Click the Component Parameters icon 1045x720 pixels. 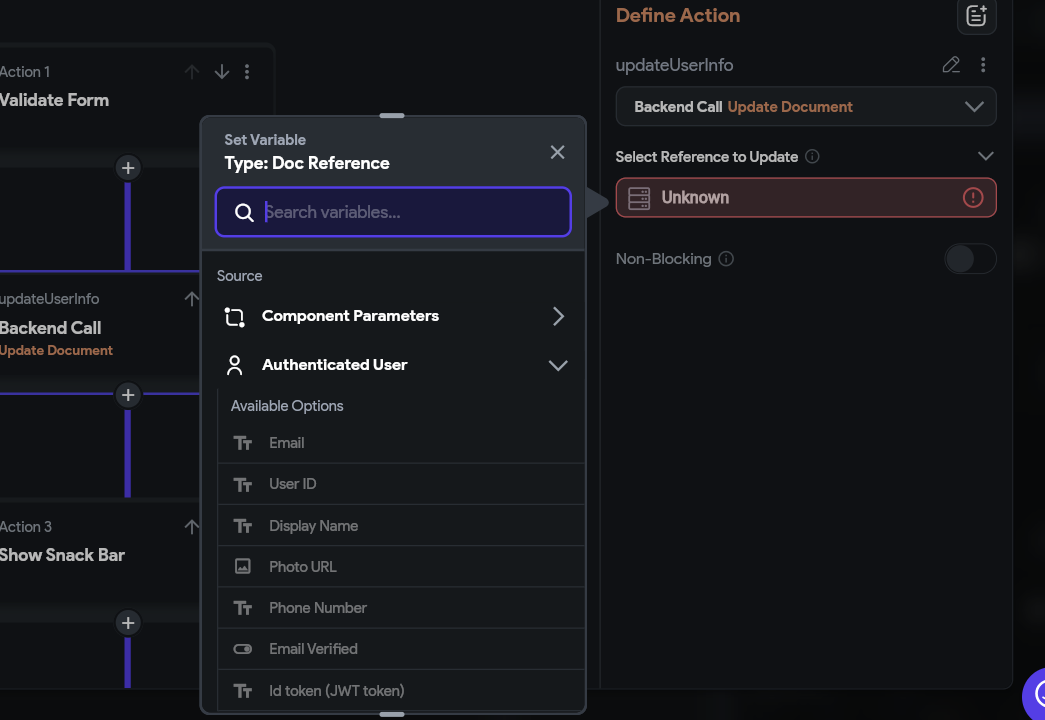[235, 317]
